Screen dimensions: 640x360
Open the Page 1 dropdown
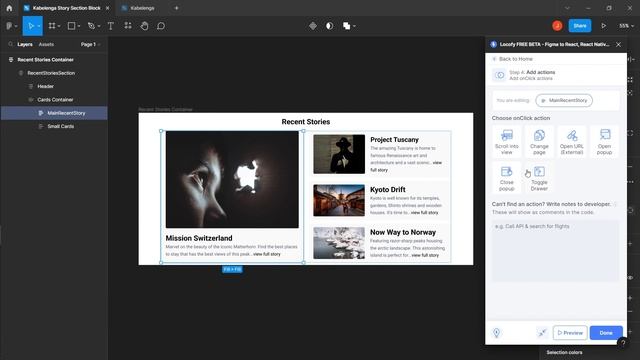(x=91, y=44)
